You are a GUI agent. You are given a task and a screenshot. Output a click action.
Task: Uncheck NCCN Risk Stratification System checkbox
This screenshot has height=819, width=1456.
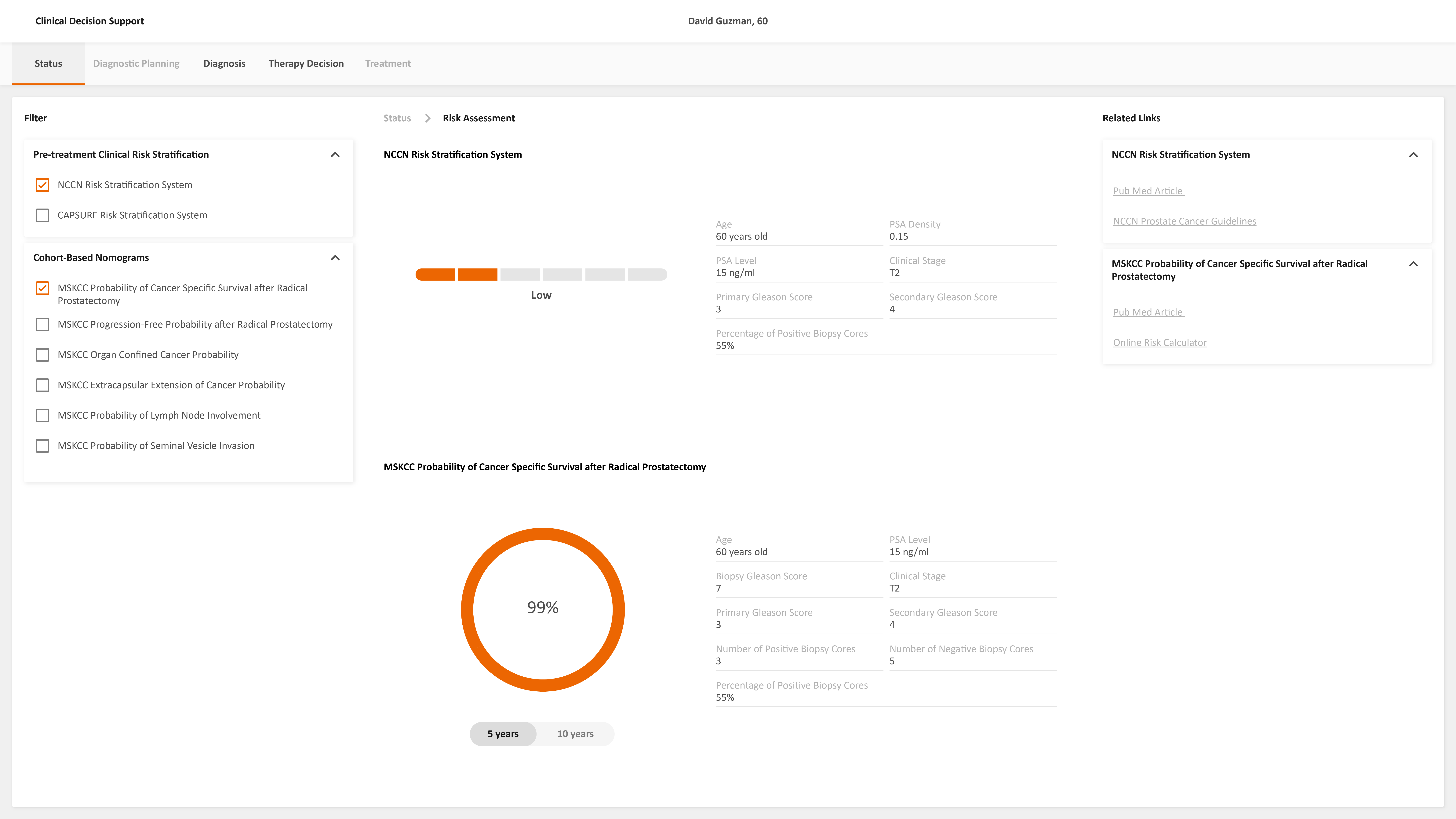point(42,185)
